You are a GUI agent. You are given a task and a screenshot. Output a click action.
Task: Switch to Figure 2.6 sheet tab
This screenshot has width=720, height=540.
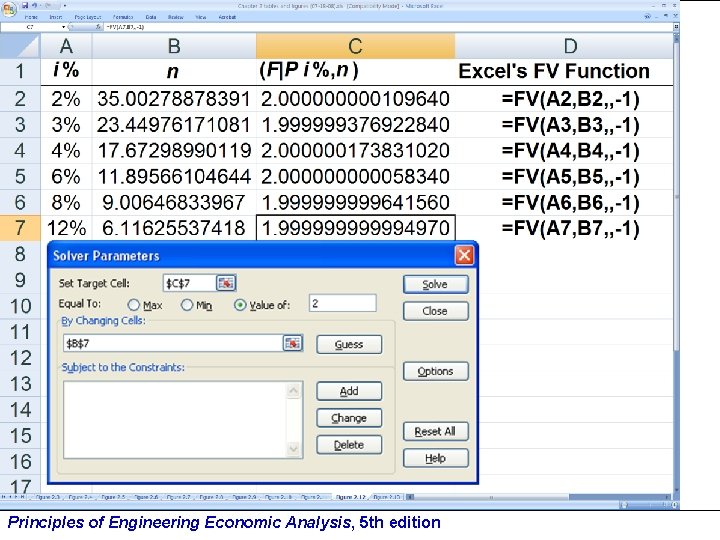pyautogui.click(x=146, y=497)
